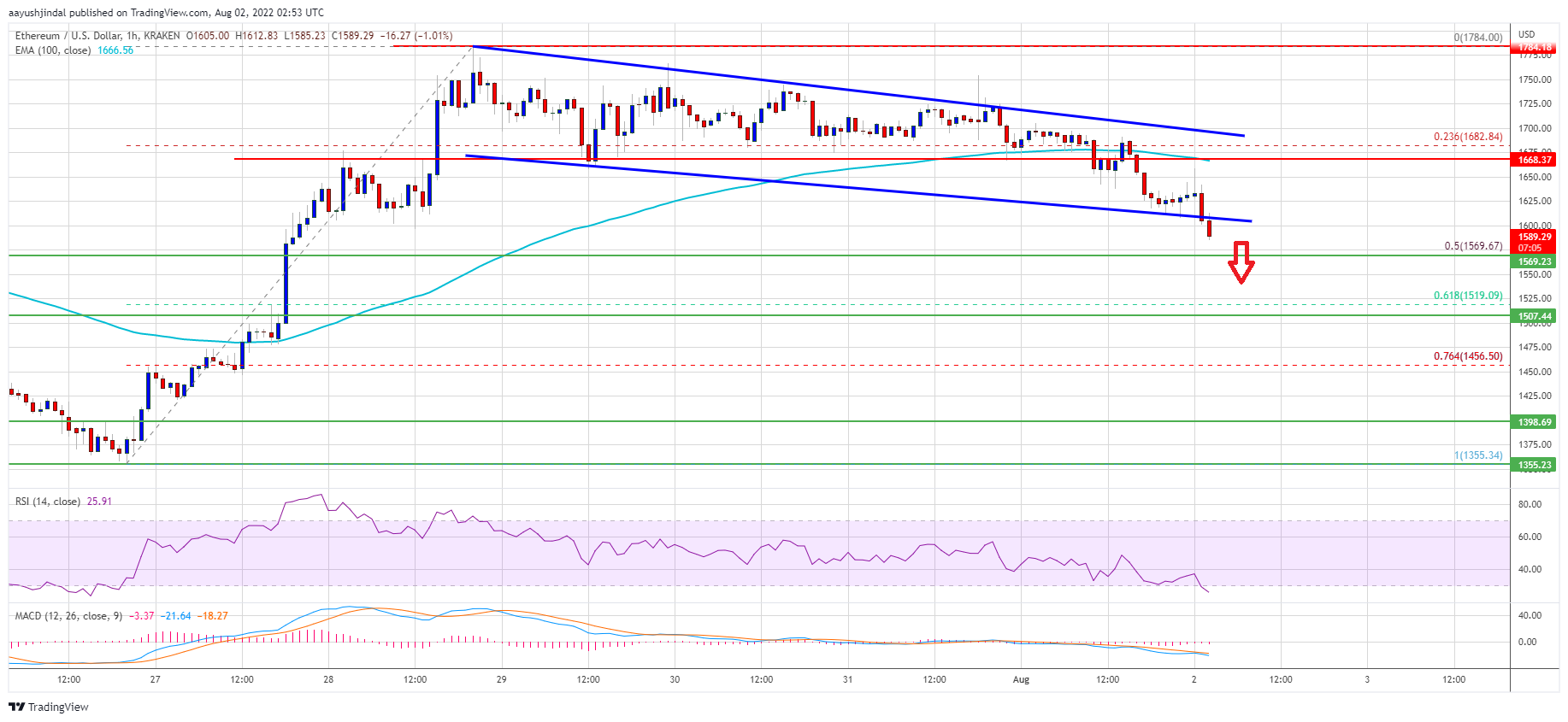Click the RSI 80.00 axis level
The height and width of the screenshot is (722, 1568).
pyautogui.click(x=1530, y=505)
